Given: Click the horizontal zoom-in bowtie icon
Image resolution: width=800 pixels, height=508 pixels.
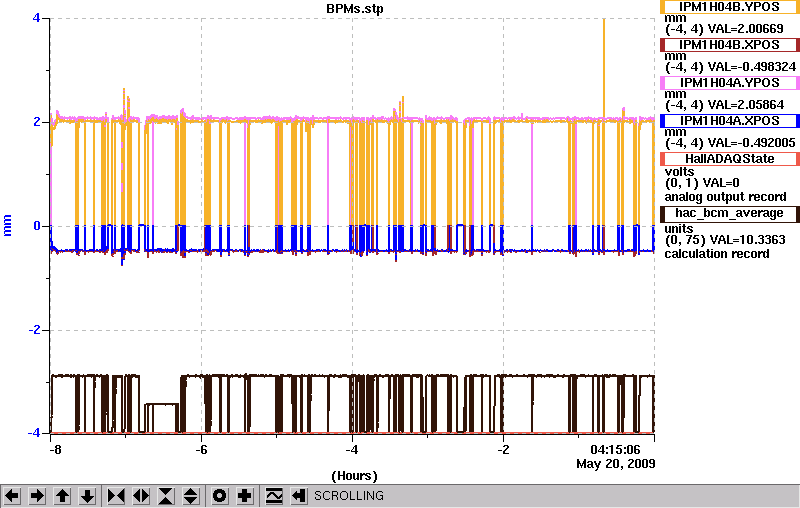Looking at the screenshot, I should pos(116,496).
